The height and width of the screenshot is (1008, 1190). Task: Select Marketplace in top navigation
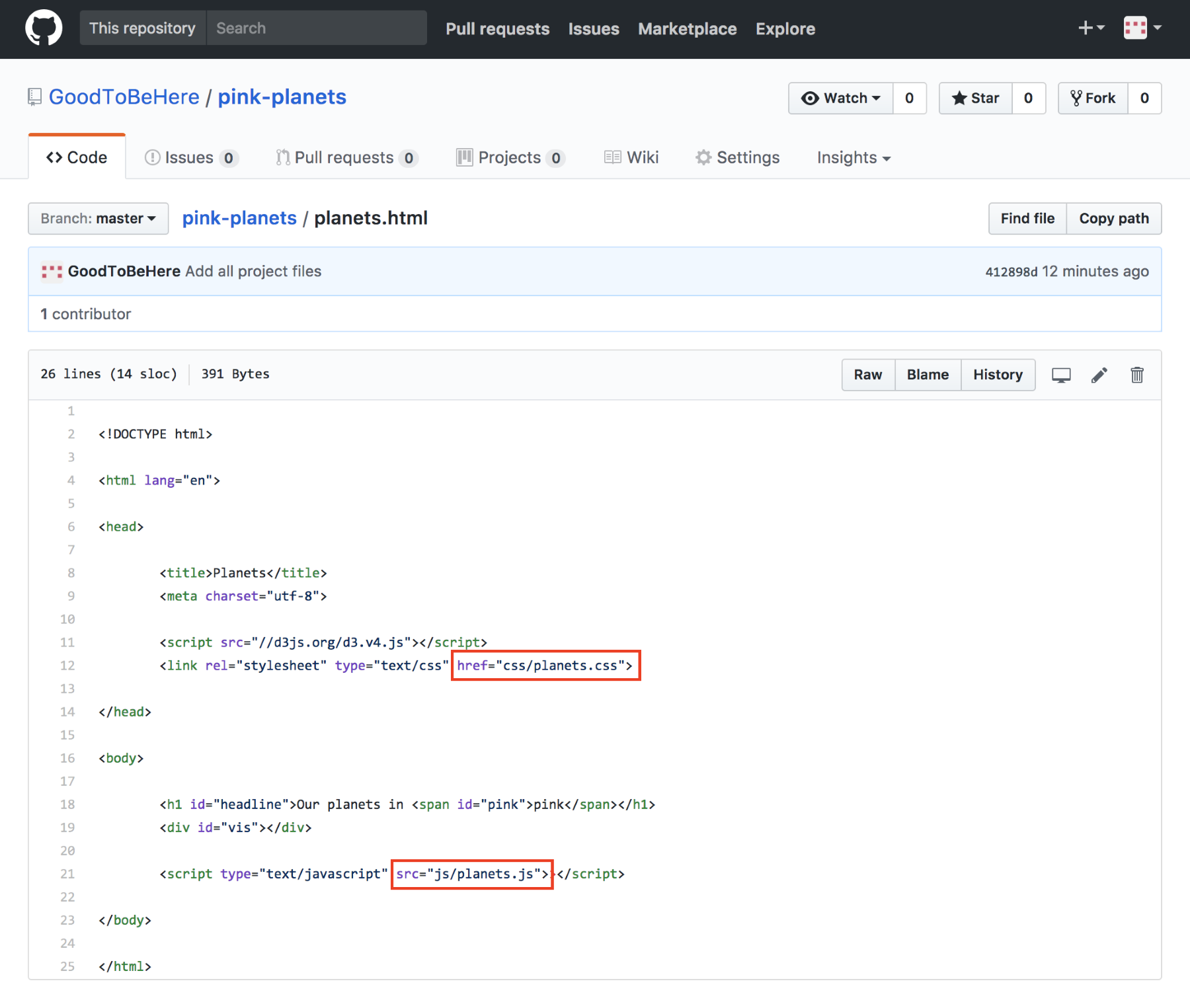point(687,29)
